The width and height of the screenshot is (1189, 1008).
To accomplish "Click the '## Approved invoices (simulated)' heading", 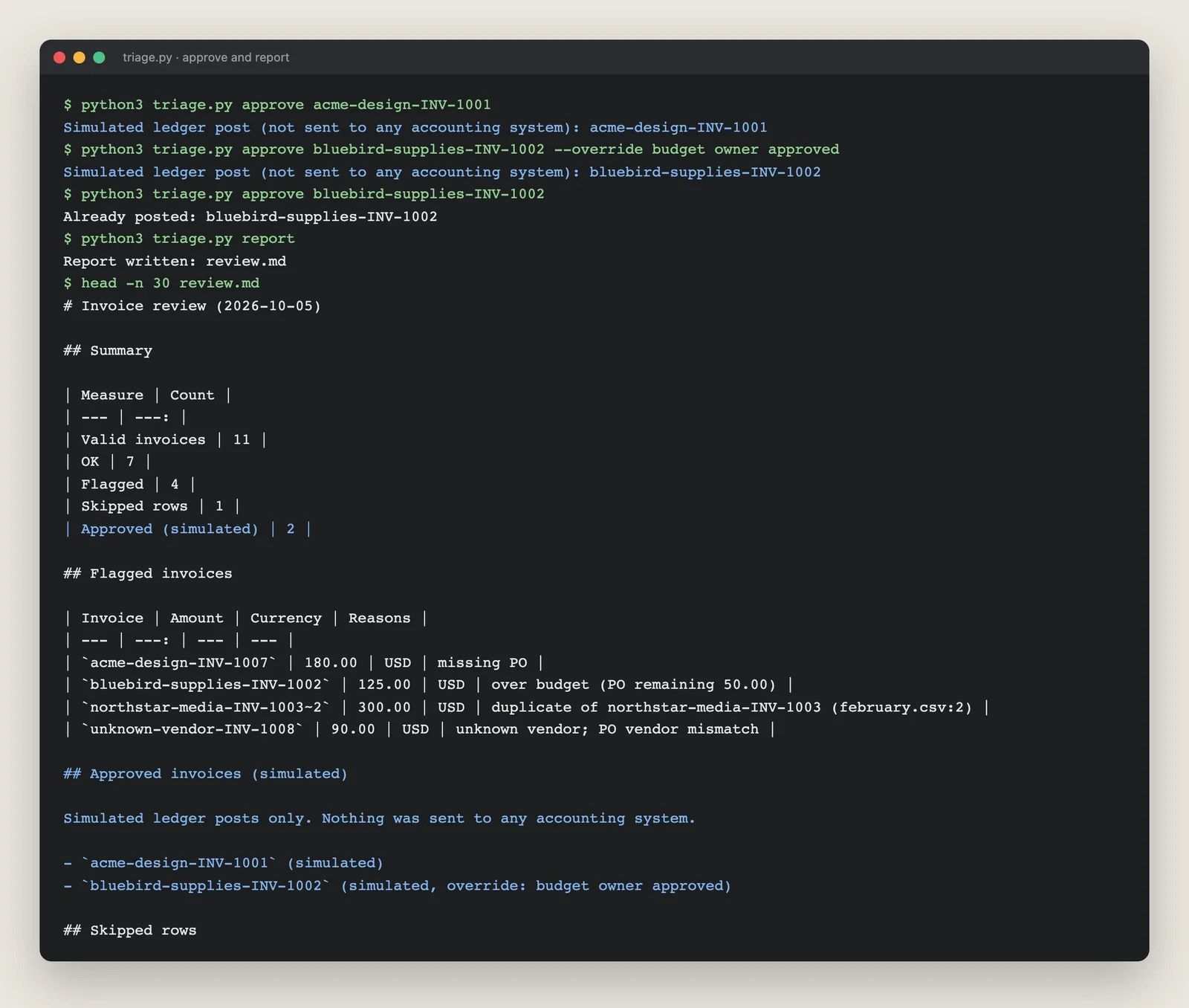I will point(206,774).
